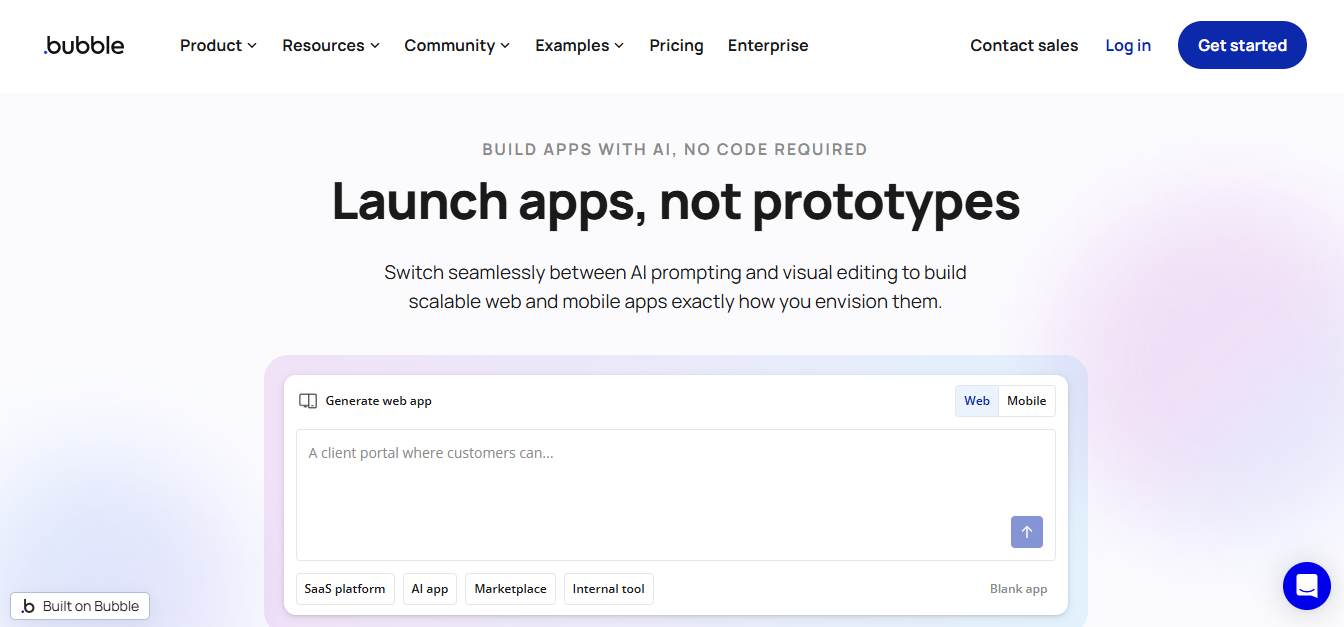Screen dimensions: 1344x627
Task: Click the device icon beside Generate web app
Action: coord(308,400)
